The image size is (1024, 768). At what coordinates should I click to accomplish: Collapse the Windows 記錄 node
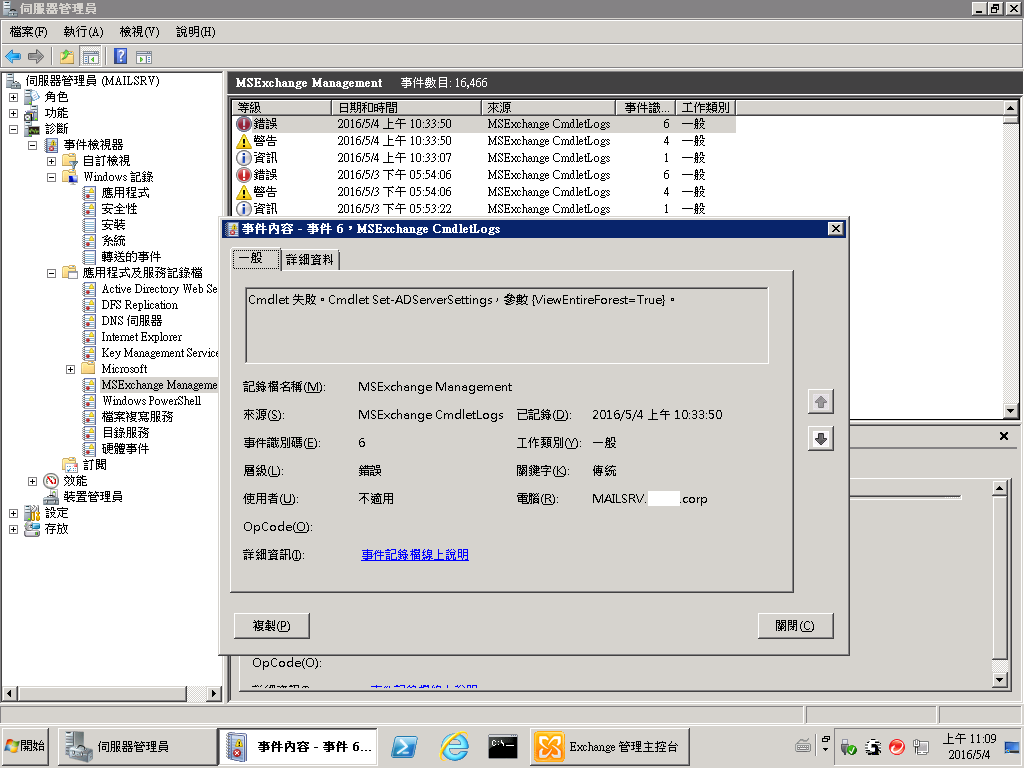pos(51,177)
